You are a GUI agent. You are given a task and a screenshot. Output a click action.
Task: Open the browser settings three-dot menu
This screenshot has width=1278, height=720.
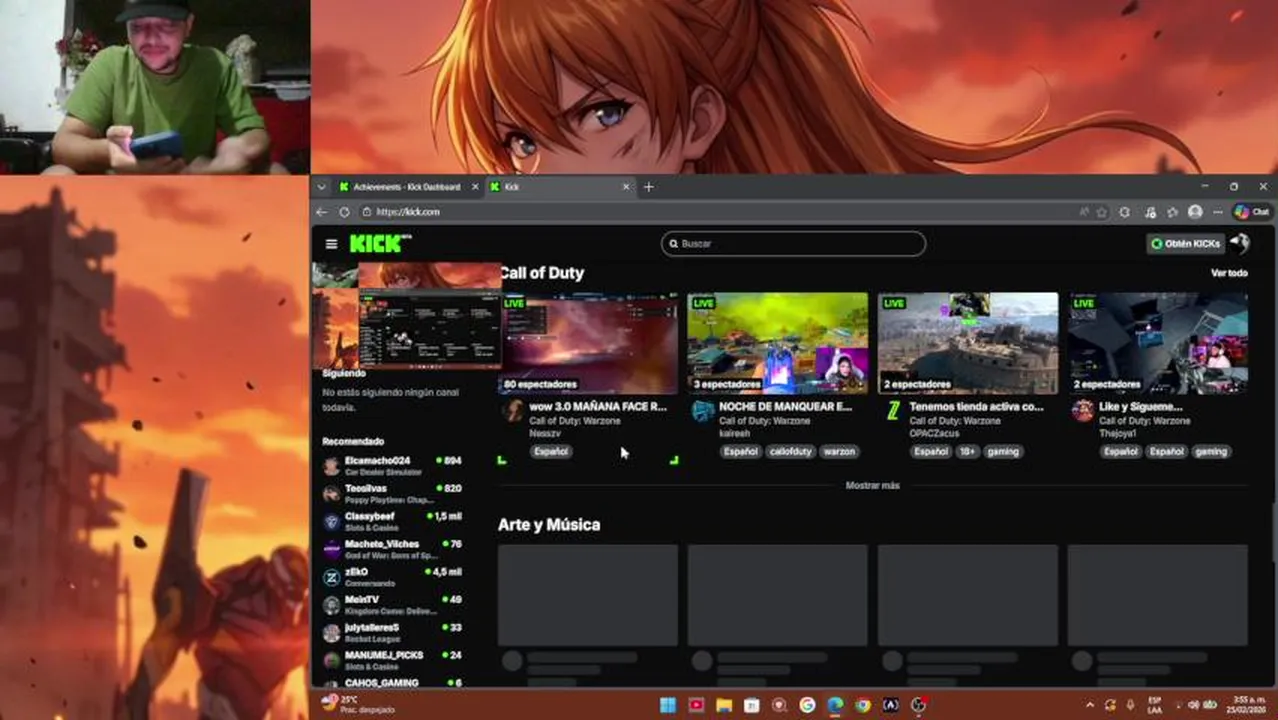[x=1218, y=212]
